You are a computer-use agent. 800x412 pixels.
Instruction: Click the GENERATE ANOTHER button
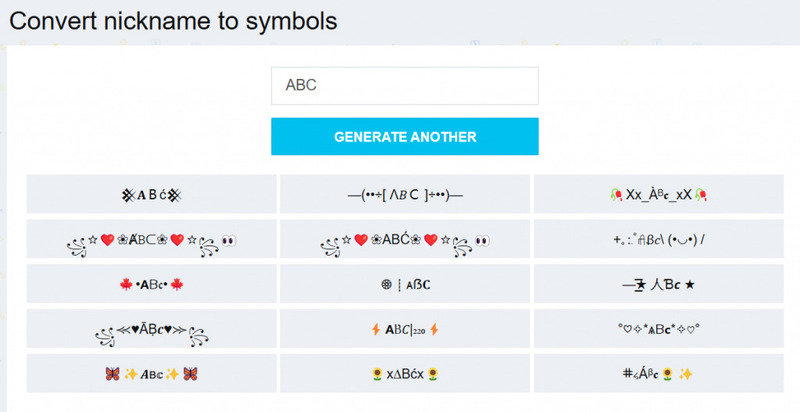pos(405,137)
